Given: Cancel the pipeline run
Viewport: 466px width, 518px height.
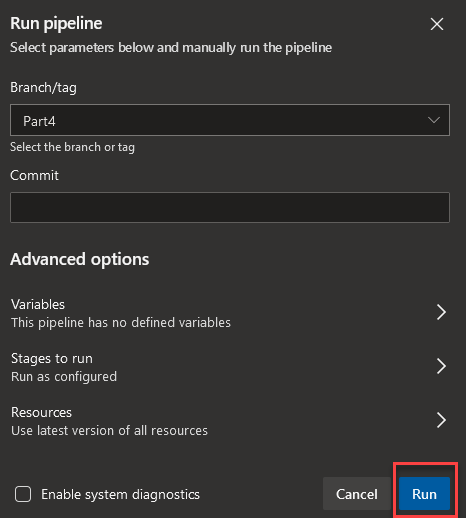Looking at the screenshot, I should (357, 494).
